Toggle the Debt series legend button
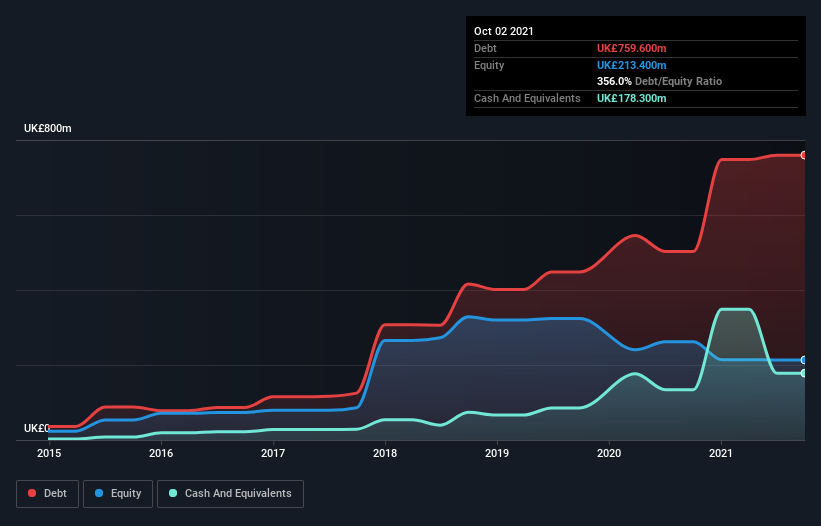This screenshot has height=526, width=821. (48, 494)
